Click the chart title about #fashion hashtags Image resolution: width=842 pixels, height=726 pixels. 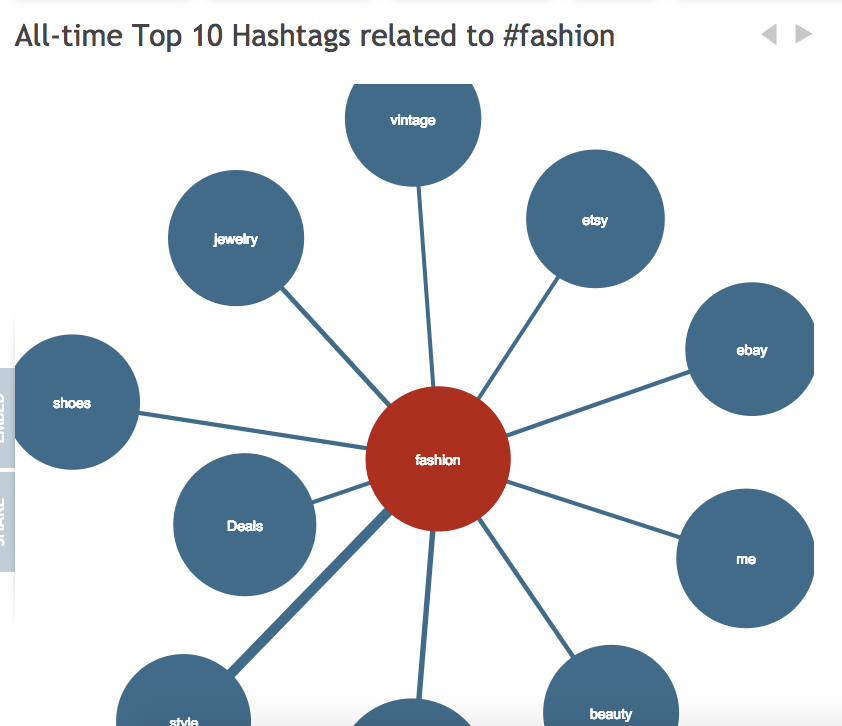pyautogui.click(x=315, y=37)
